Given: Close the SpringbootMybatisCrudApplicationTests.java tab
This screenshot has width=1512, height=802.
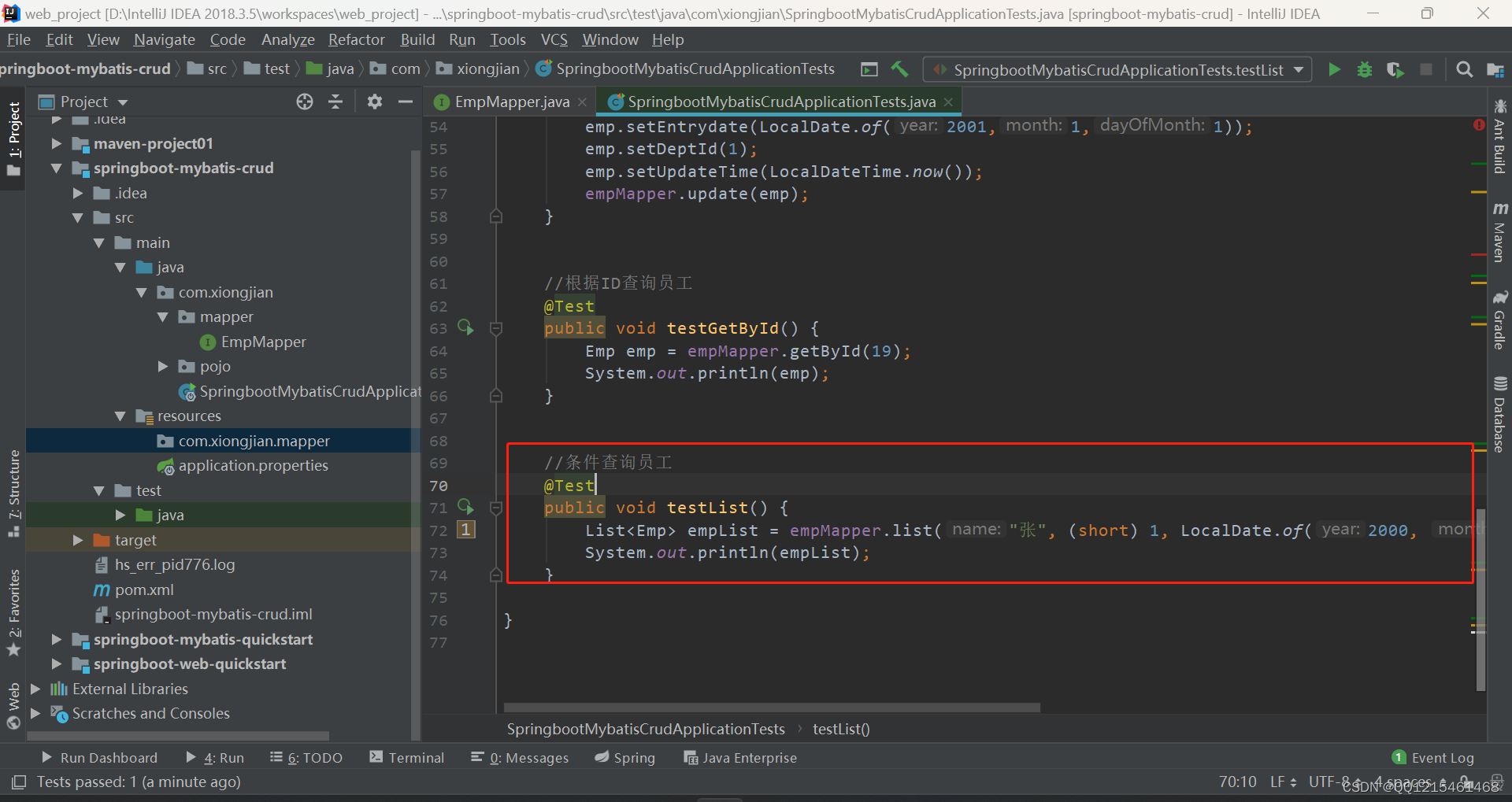Looking at the screenshot, I should (948, 102).
